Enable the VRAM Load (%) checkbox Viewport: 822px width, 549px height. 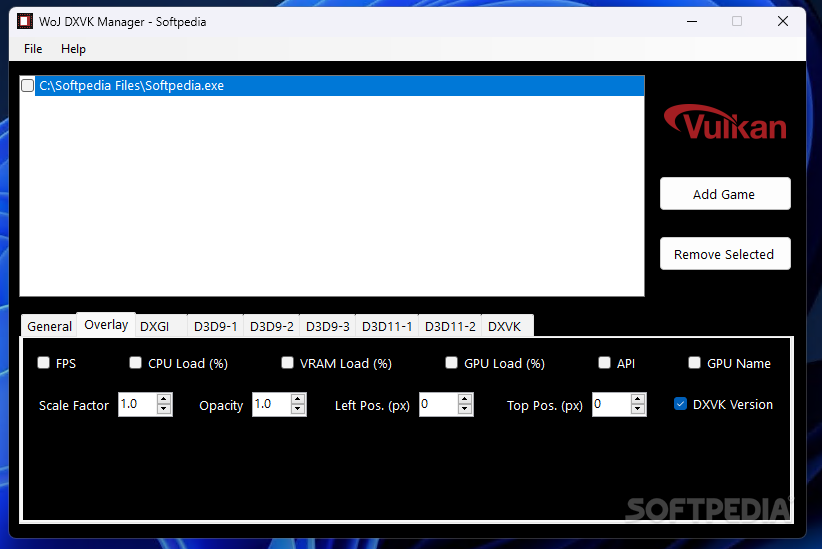tap(287, 363)
